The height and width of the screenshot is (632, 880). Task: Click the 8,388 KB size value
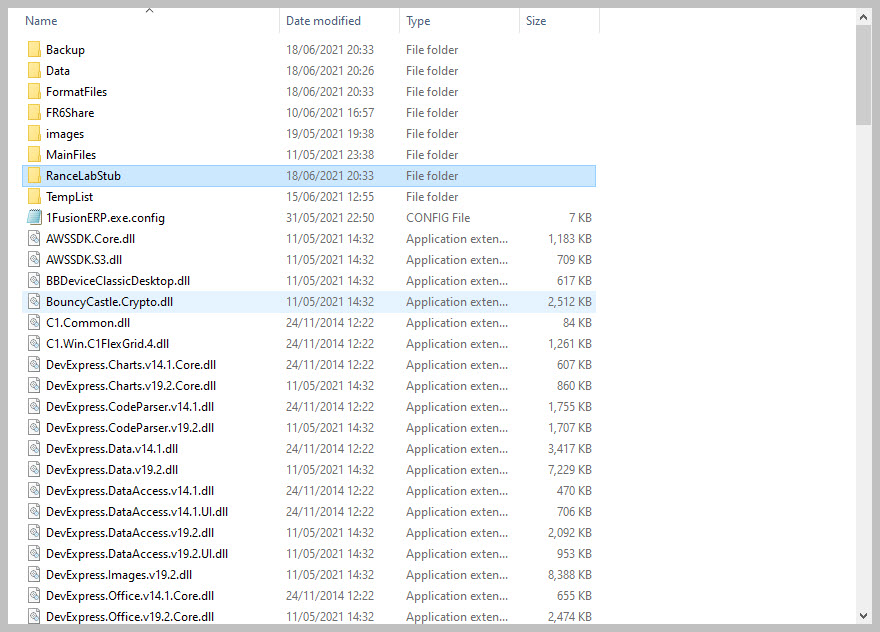pyautogui.click(x=570, y=575)
